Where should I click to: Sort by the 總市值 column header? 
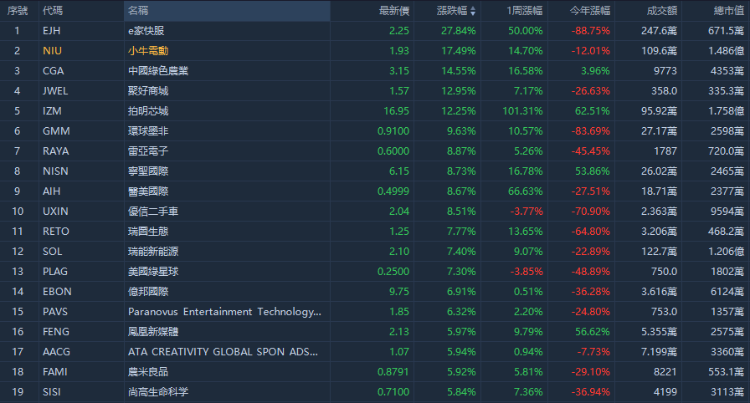729,11
